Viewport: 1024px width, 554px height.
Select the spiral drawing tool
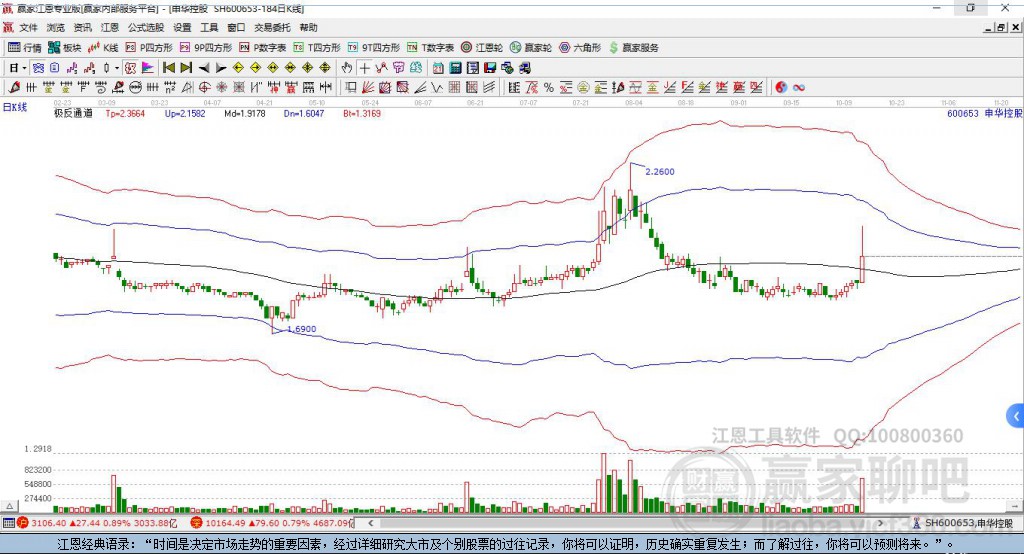click(101, 88)
